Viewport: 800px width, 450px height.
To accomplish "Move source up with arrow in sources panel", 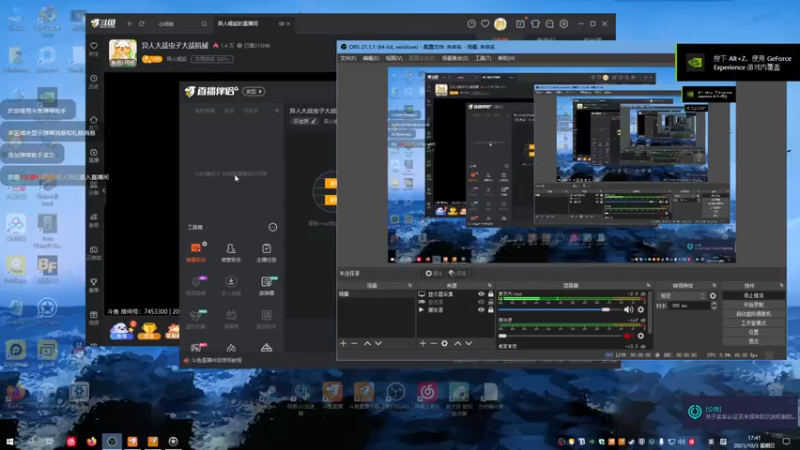I will click(x=458, y=343).
